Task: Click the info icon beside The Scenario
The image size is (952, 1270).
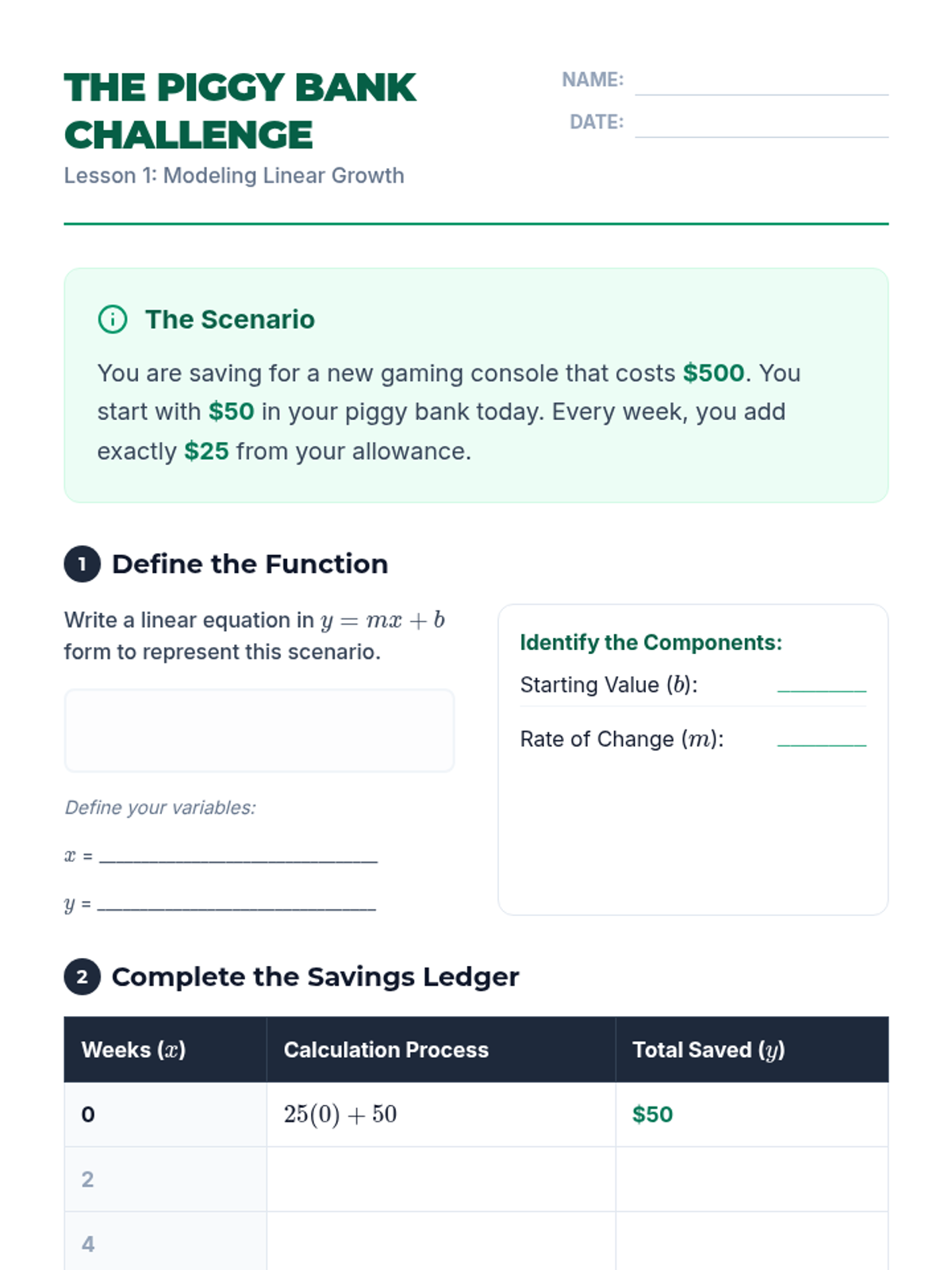Action: pos(113,319)
